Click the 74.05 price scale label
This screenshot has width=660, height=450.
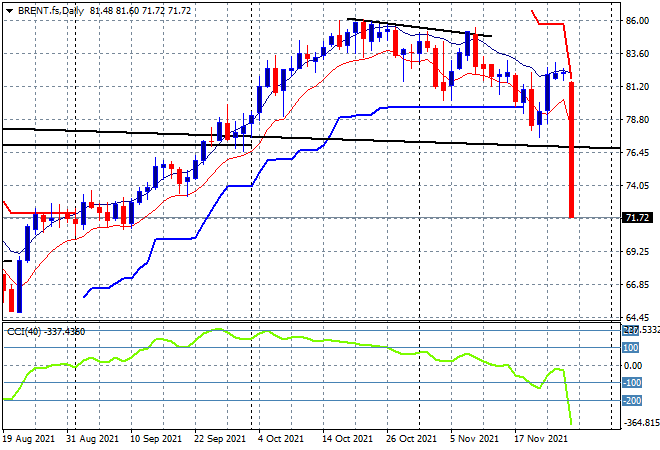[637, 186]
